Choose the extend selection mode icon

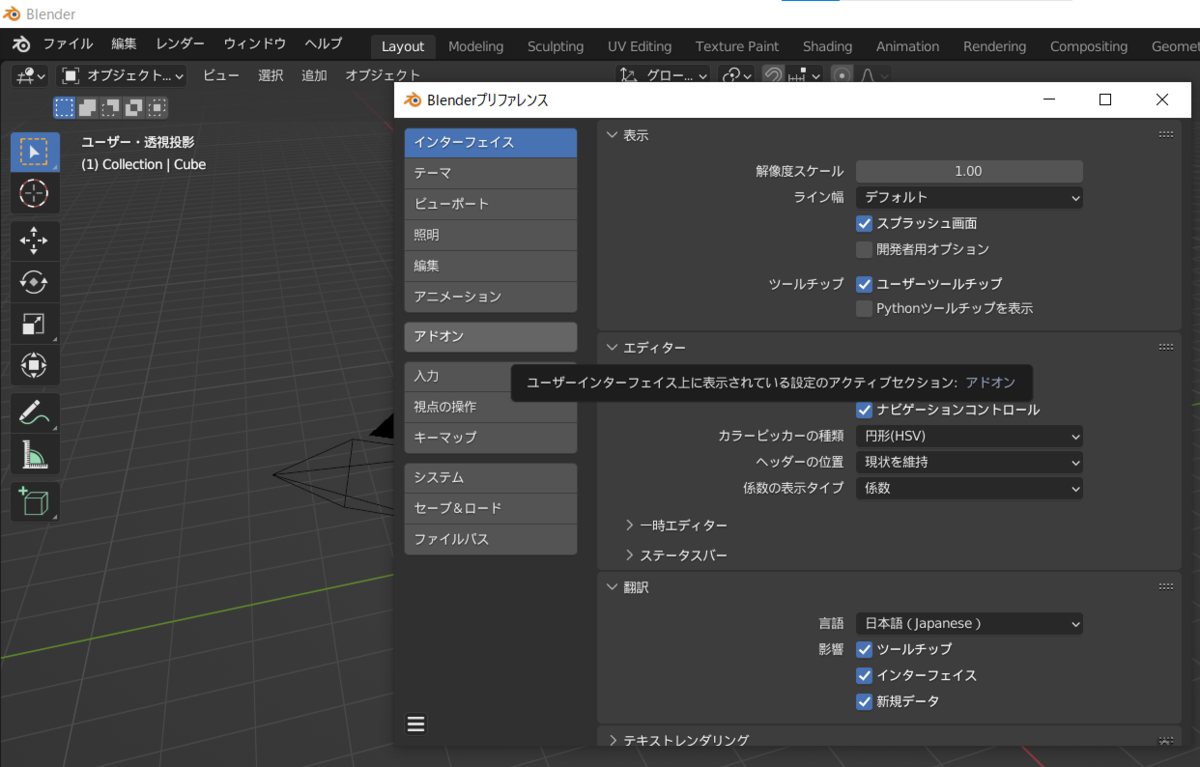88,108
